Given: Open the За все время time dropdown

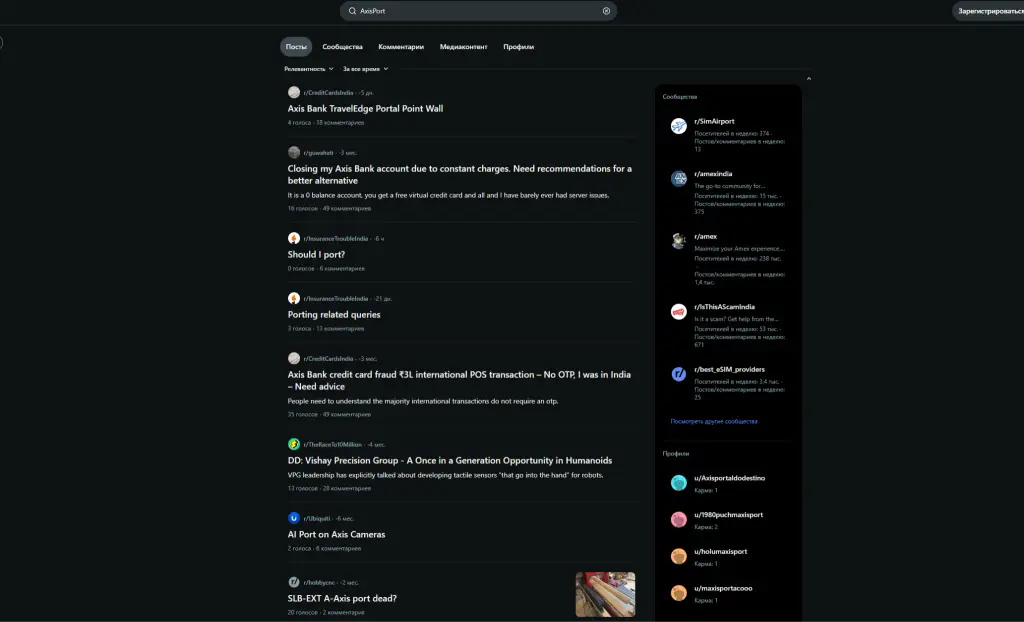Looking at the screenshot, I should pyautogui.click(x=366, y=69).
